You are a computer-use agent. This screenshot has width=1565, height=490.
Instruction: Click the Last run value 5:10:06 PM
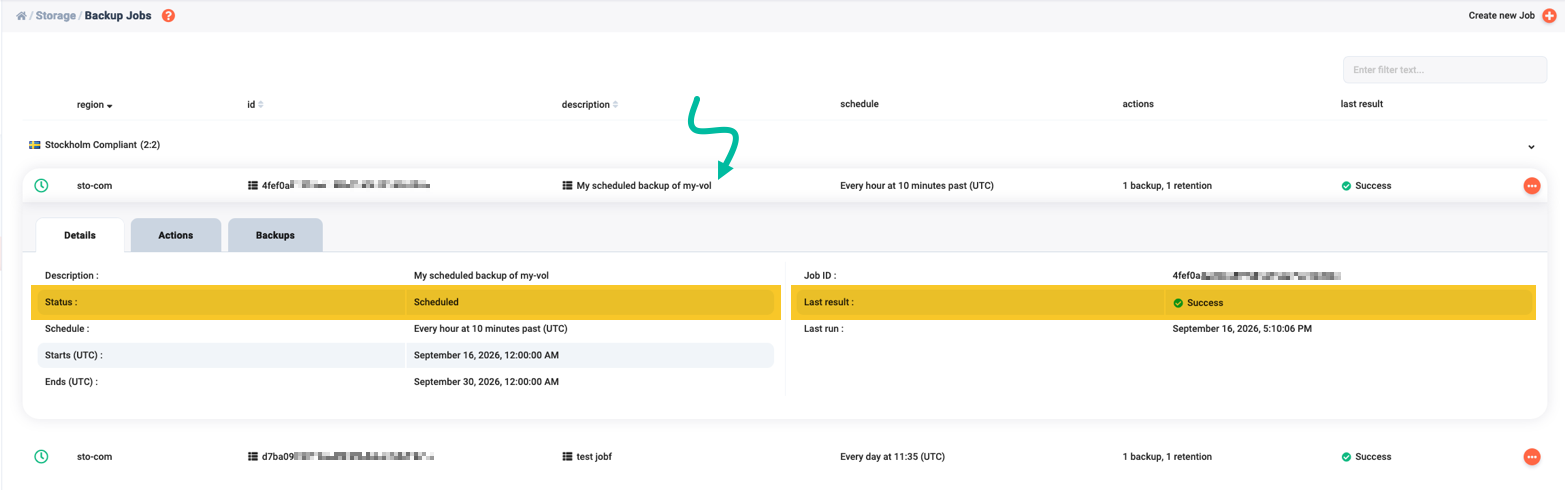coord(1242,328)
